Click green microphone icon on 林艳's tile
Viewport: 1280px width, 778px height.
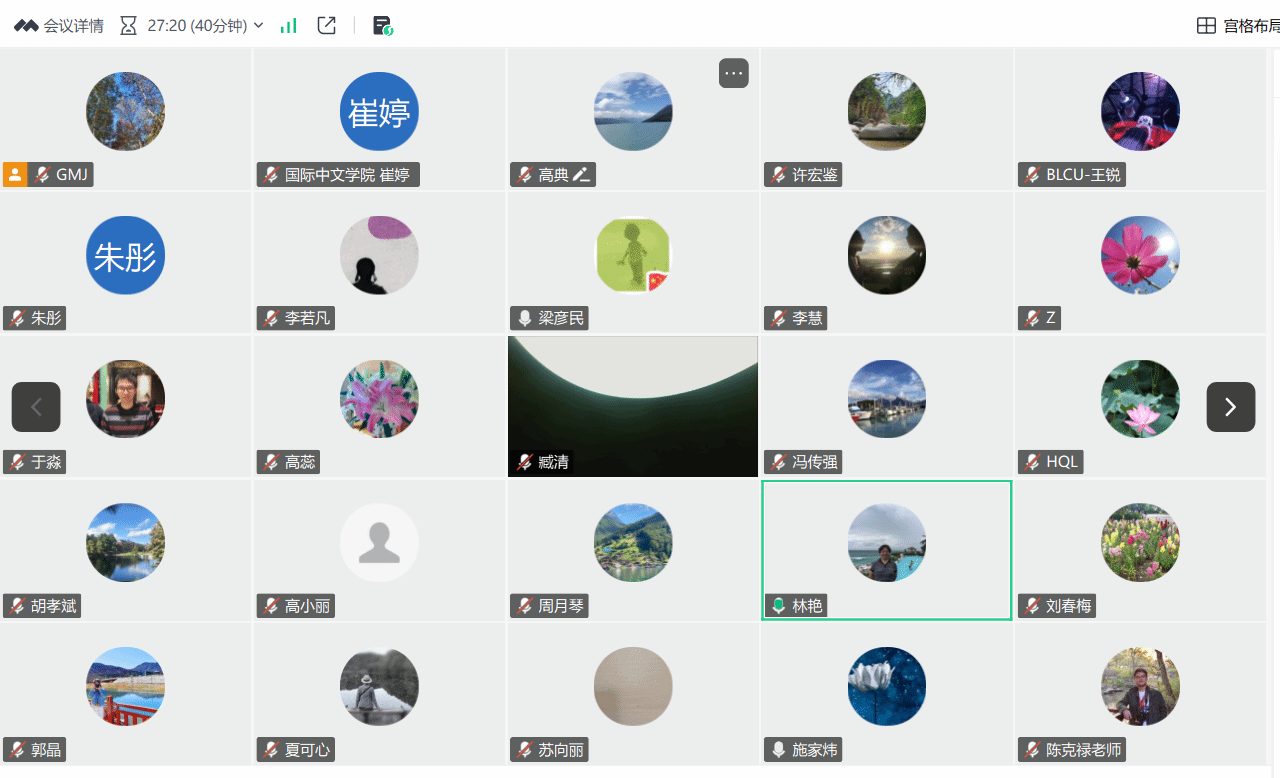778,606
